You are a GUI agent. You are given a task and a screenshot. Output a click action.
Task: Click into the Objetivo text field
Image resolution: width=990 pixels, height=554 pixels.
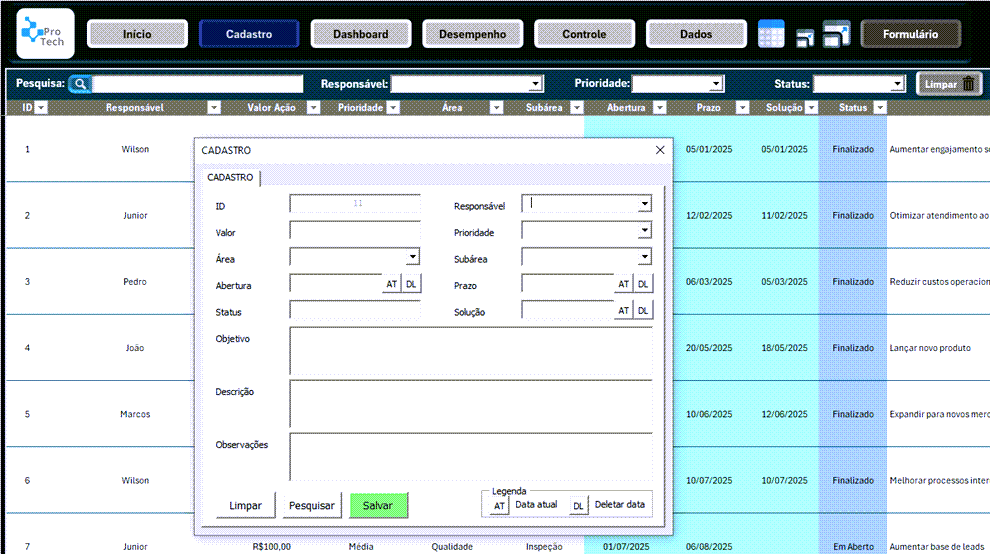click(x=470, y=350)
